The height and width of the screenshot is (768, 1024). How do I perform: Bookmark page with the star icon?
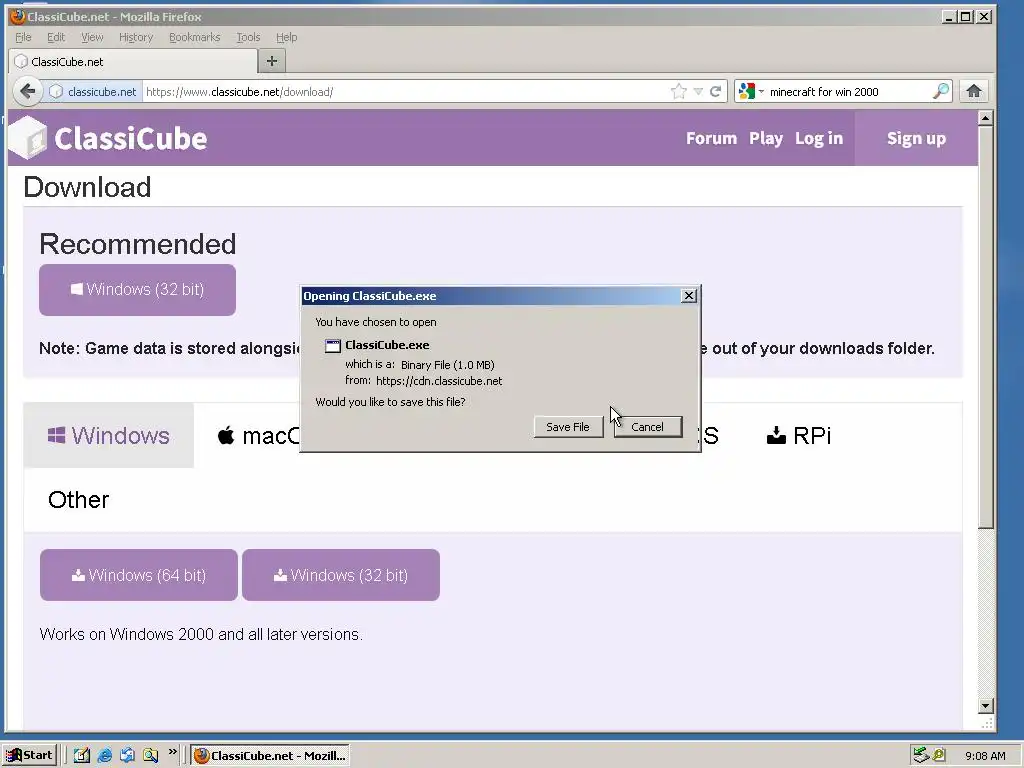[679, 91]
